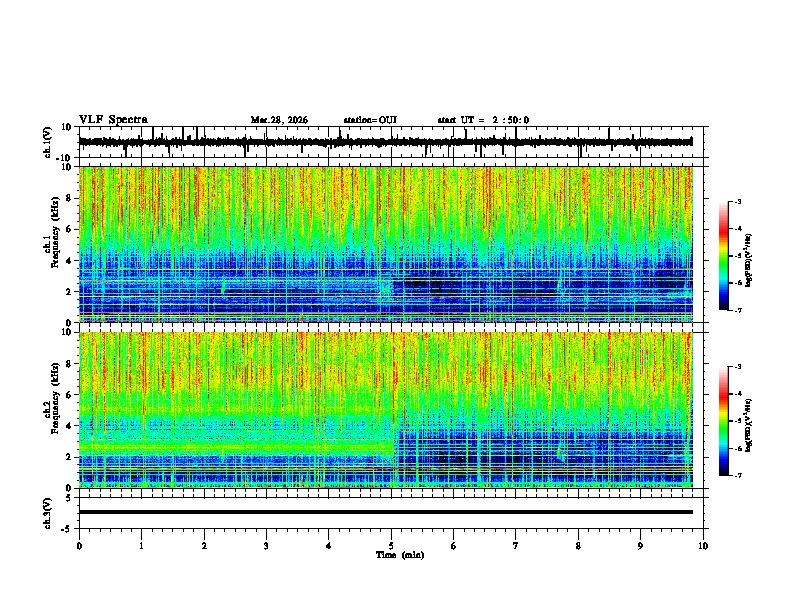Click the '7' tick on the time axis

(516, 546)
